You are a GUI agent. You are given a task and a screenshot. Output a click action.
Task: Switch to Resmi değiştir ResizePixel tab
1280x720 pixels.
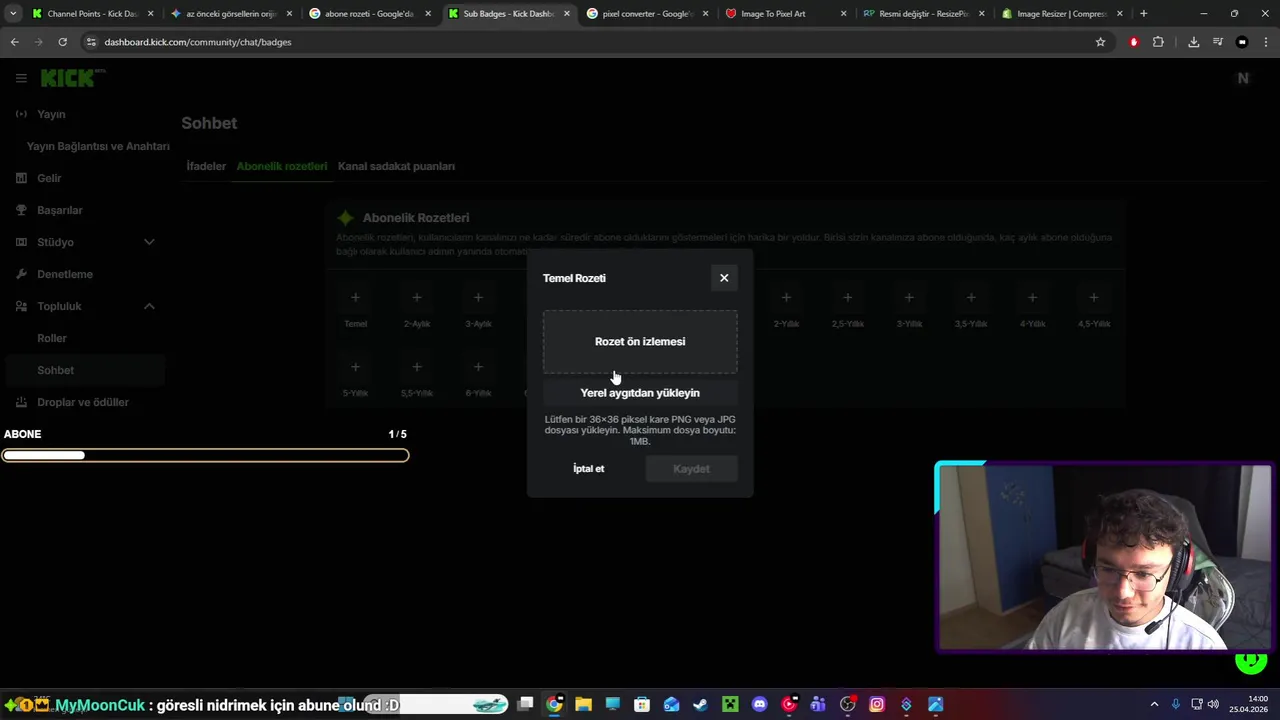pos(923,14)
